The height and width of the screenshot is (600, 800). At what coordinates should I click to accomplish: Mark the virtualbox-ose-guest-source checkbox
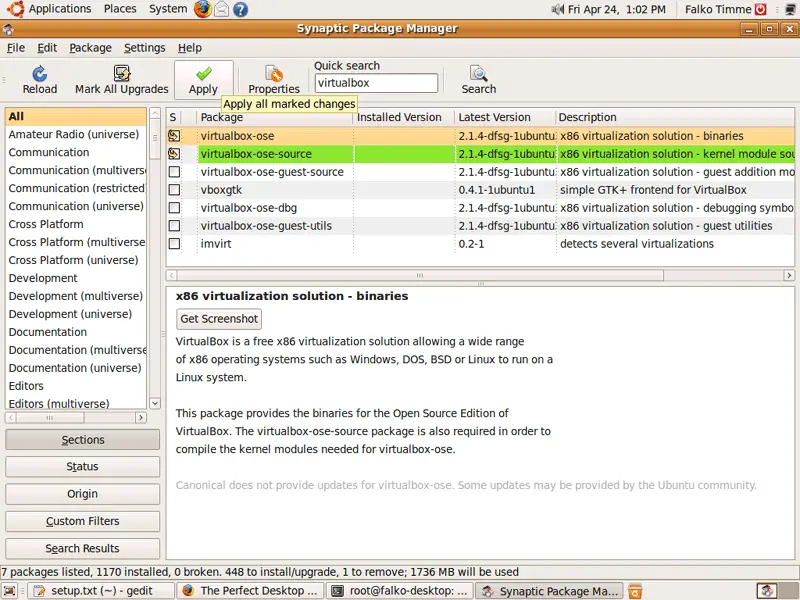pyautogui.click(x=174, y=172)
